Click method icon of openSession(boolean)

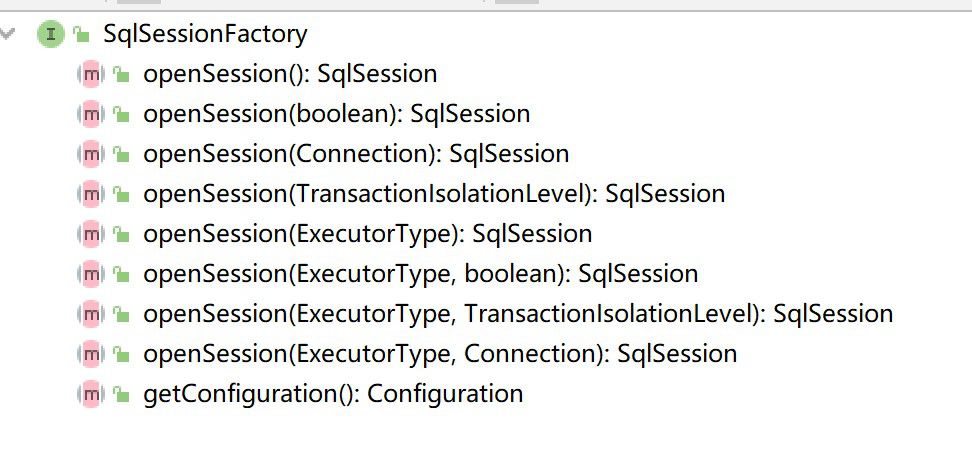91,114
